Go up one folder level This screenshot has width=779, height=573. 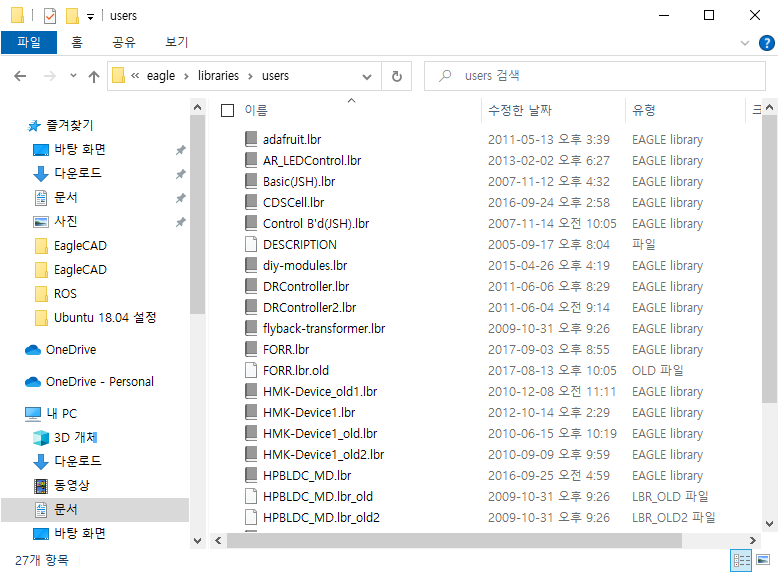94,76
